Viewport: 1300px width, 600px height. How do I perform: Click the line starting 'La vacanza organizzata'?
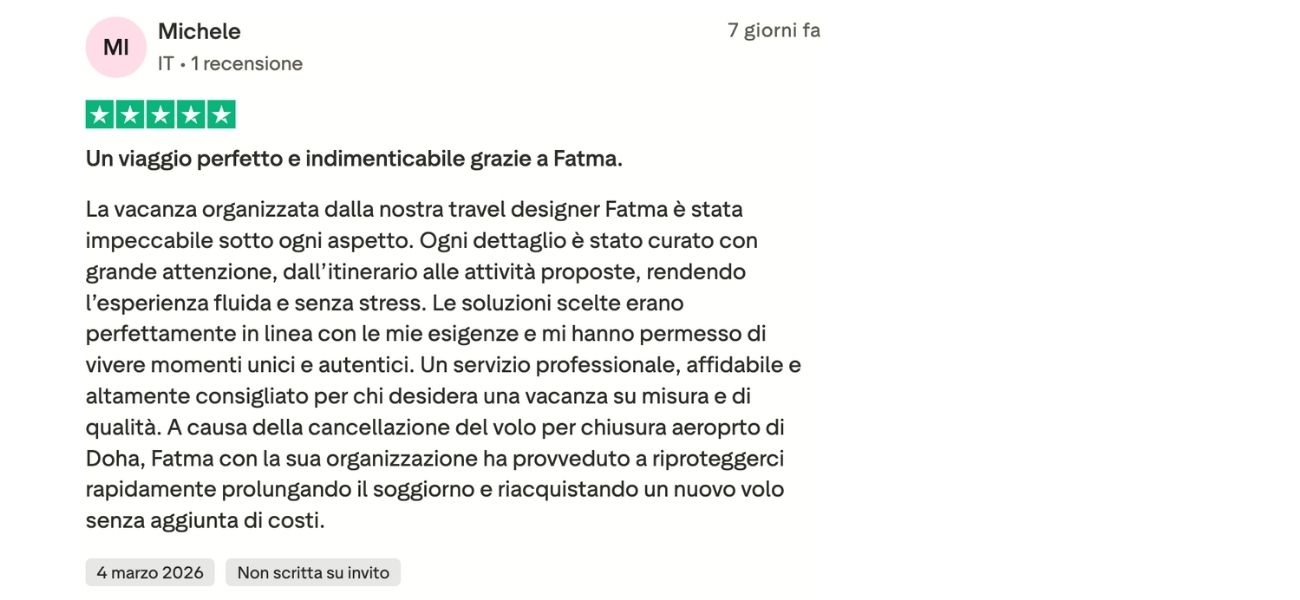pos(414,210)
